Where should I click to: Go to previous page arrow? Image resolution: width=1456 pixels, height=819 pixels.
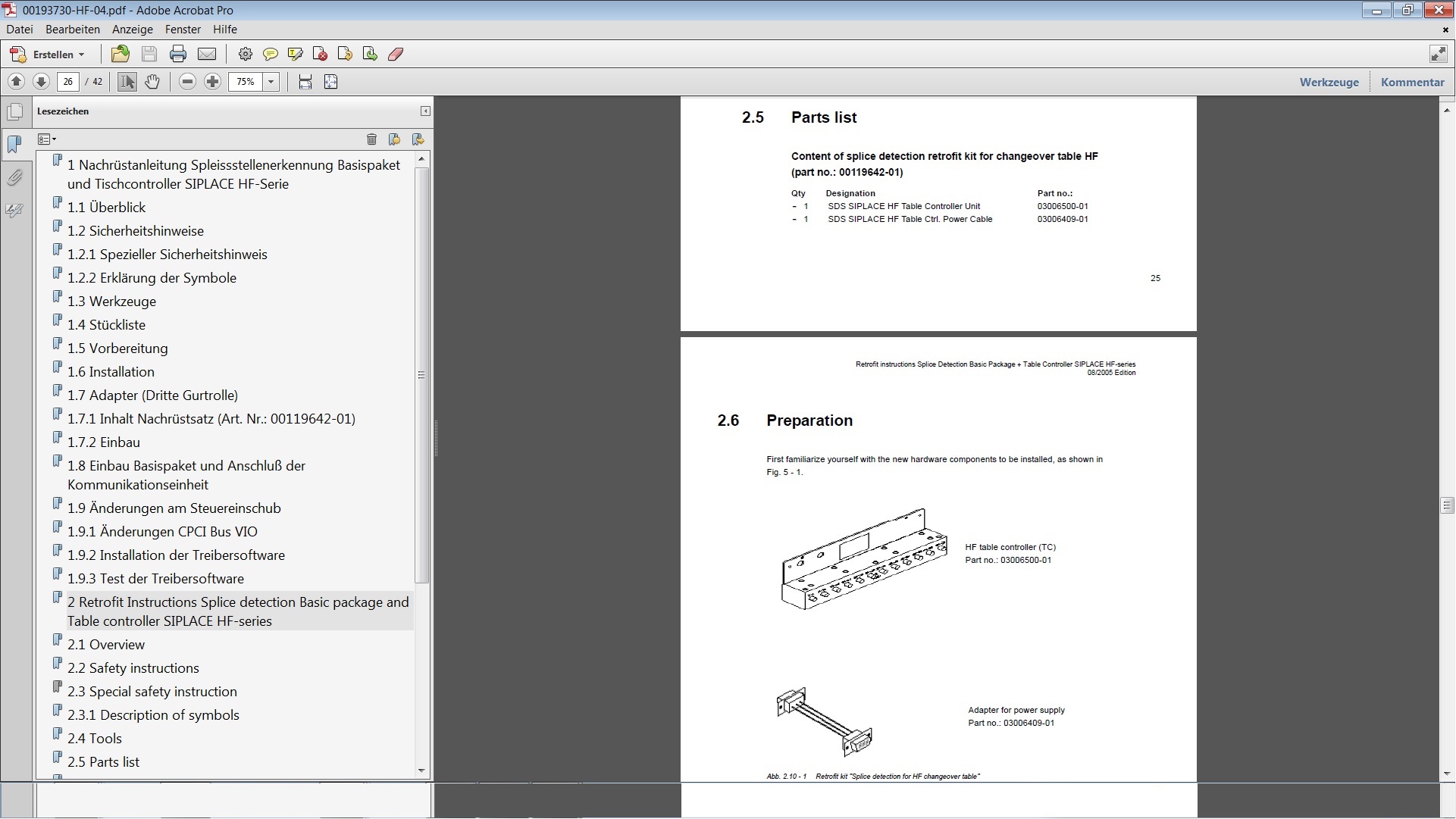click(x=16, y=82)
